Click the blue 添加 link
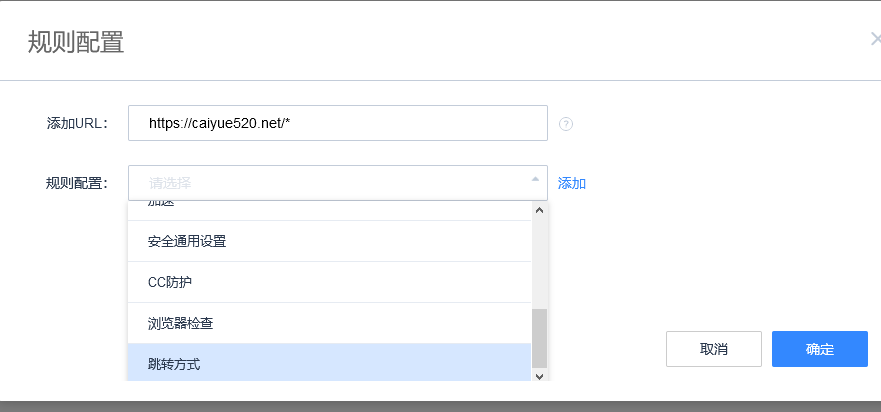 [x=572, y=183]
